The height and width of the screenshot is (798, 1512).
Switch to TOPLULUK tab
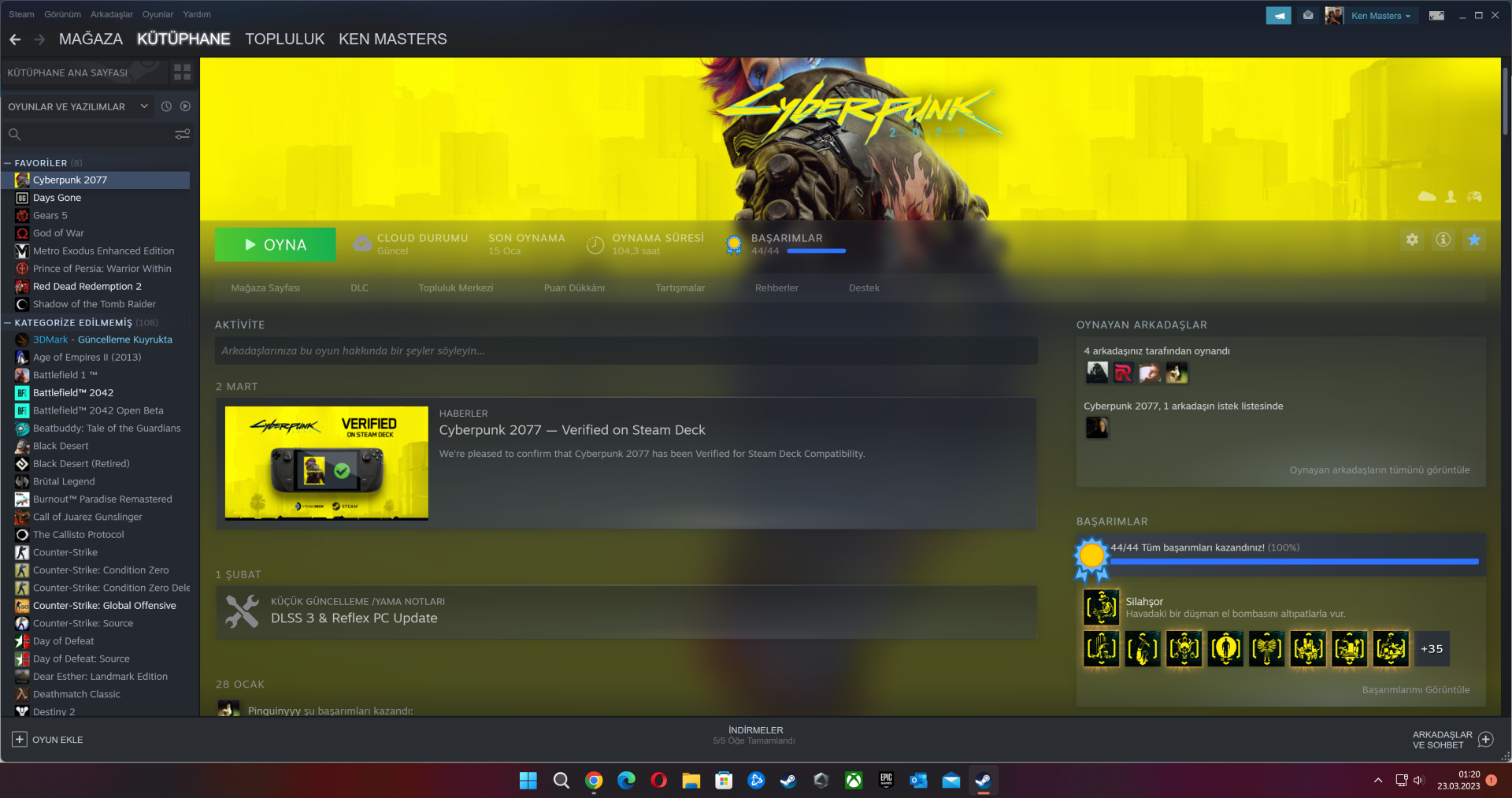point(284,39)
